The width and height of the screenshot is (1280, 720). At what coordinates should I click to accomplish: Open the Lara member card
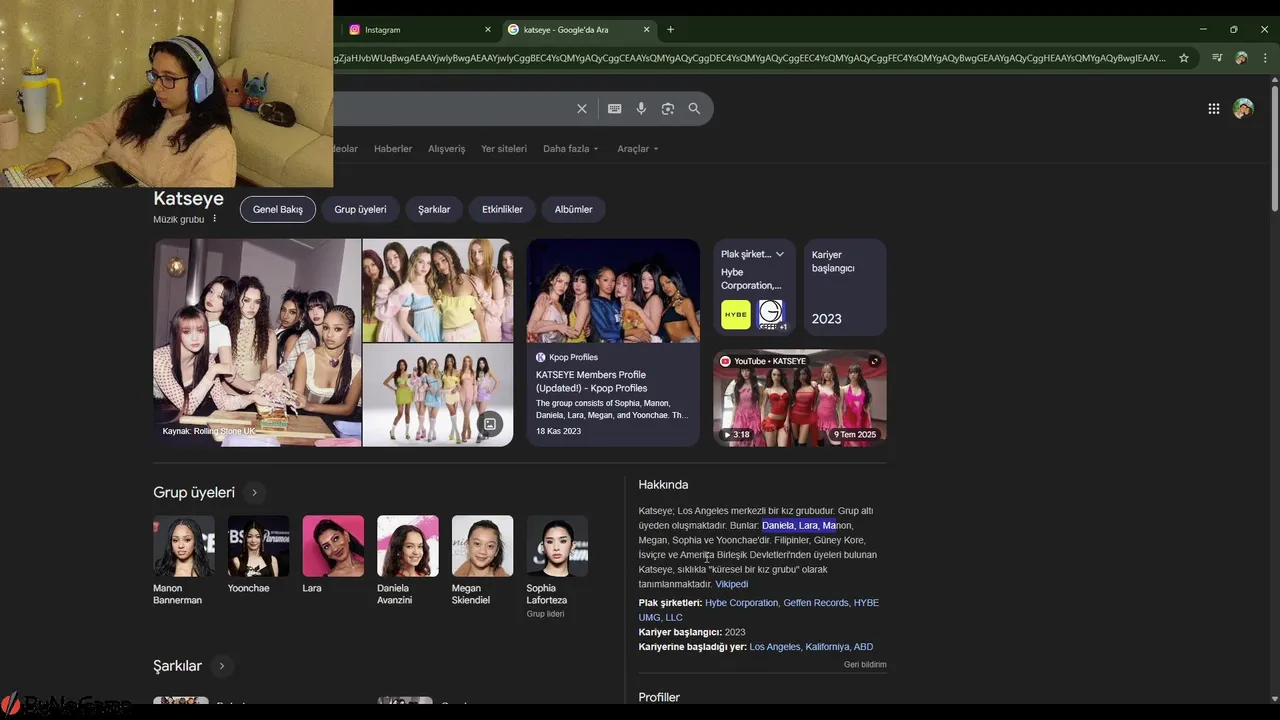coord(333,555)
